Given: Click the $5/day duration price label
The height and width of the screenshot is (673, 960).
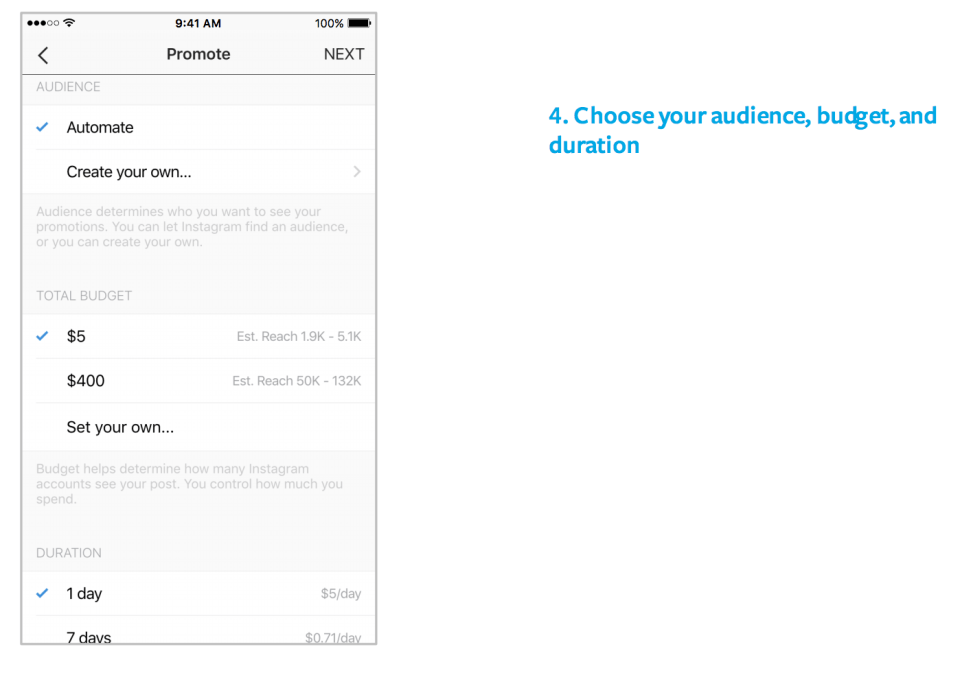Looking at the screenshot, I should click(x=340, y=594).
